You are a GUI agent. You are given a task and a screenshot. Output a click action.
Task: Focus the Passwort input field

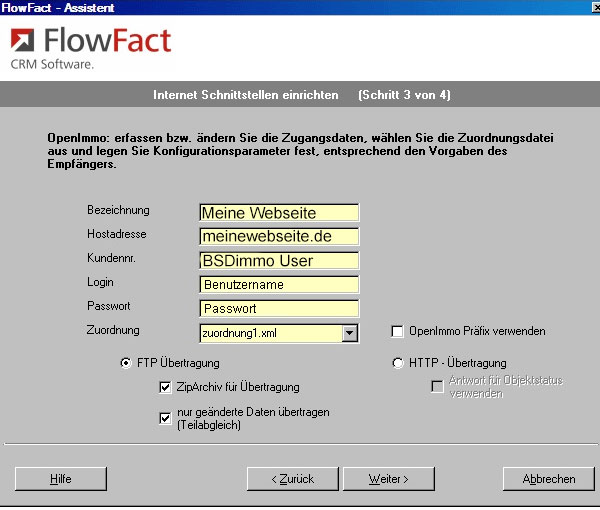click(279, 308)
